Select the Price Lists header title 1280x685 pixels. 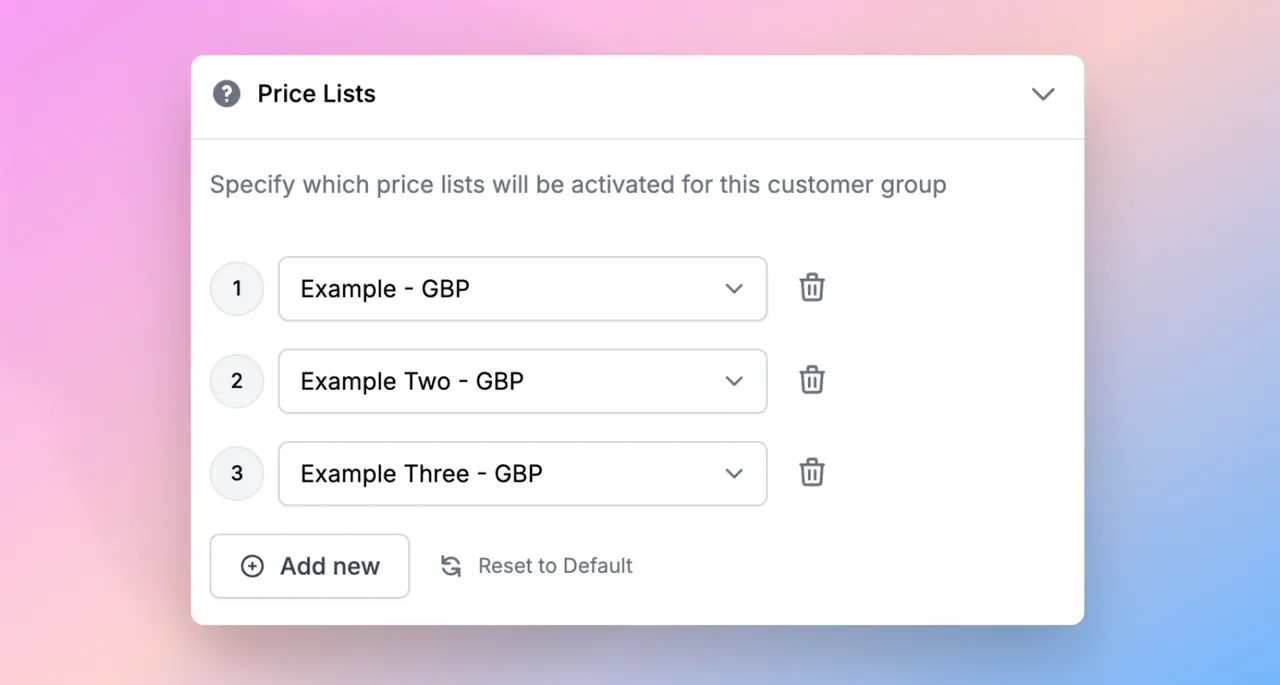(x=317, y=93)
